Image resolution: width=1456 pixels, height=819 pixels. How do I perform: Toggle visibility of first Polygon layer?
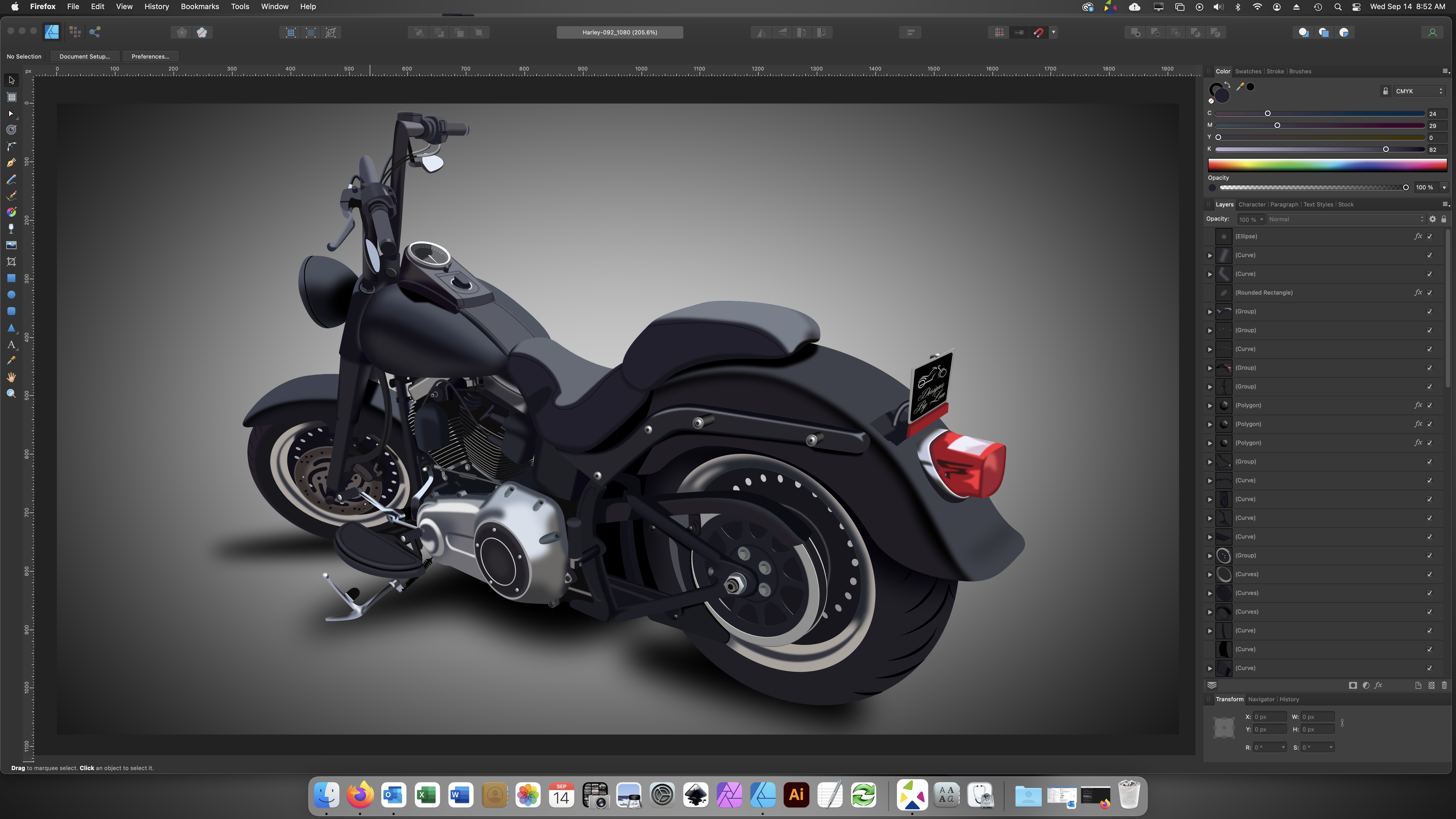point(1430,405)
